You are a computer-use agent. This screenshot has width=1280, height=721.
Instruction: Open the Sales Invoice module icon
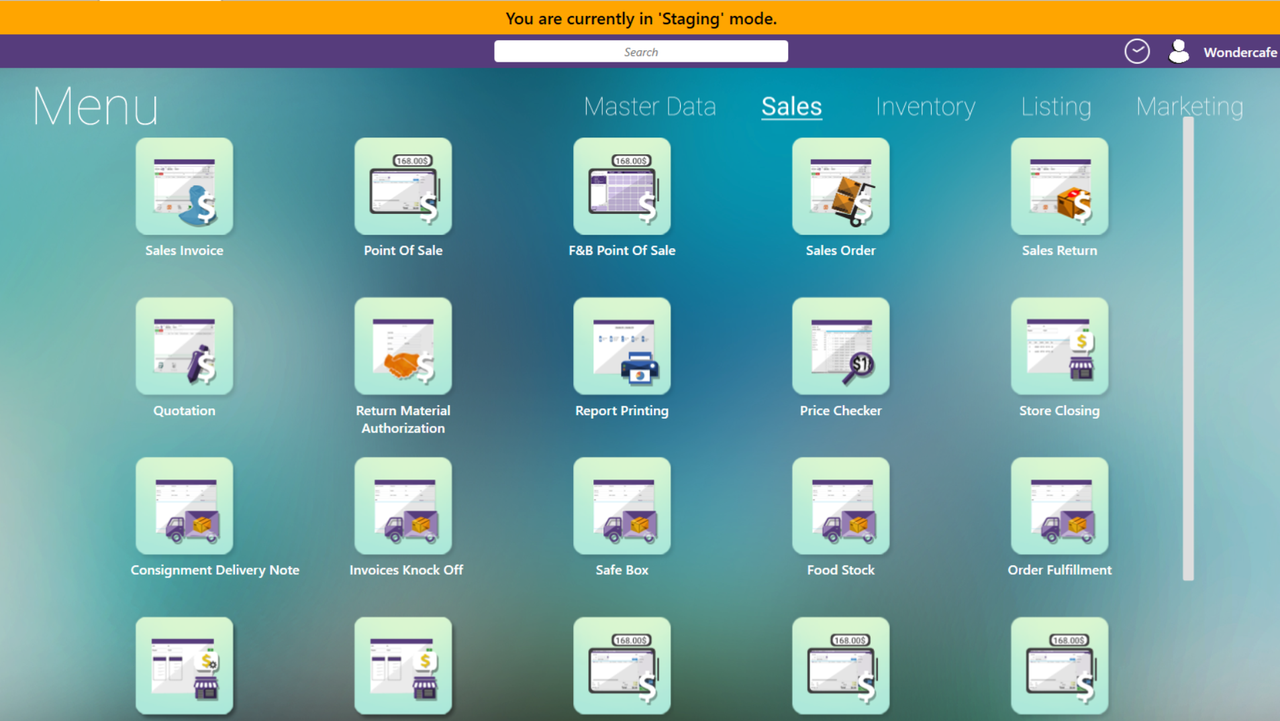(x=184, y=187)
